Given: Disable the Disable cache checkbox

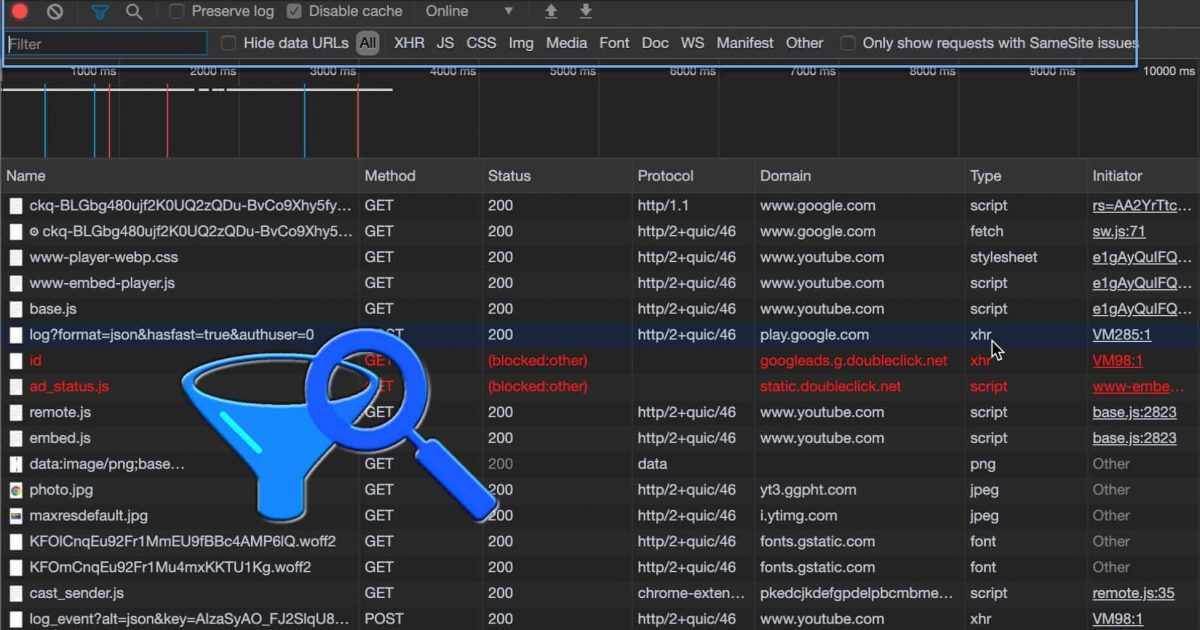Looking at the screenshot, I should (x=293, y=11).
